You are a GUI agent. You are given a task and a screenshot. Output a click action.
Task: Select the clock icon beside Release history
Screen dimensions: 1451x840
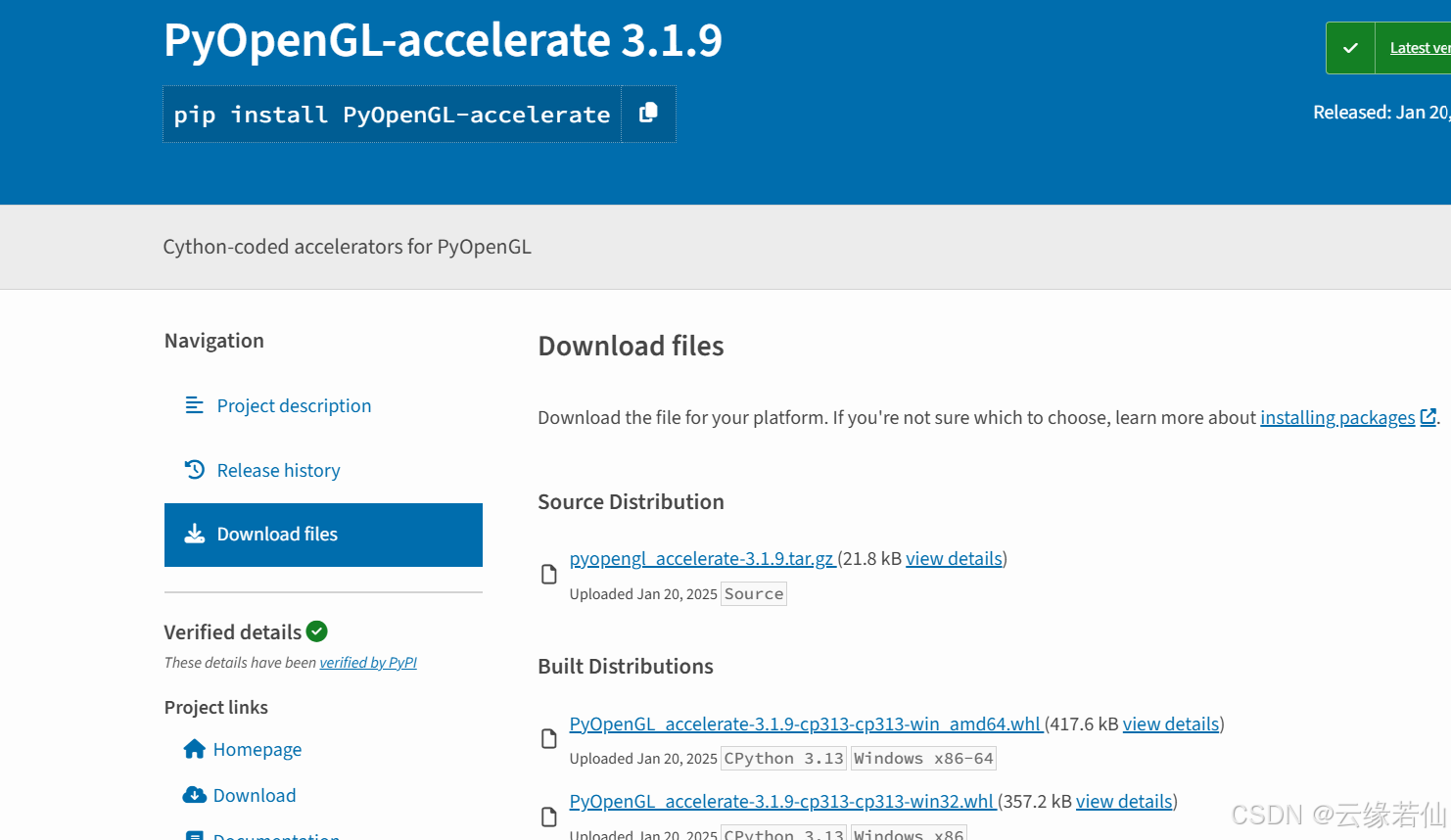[194, 470]
